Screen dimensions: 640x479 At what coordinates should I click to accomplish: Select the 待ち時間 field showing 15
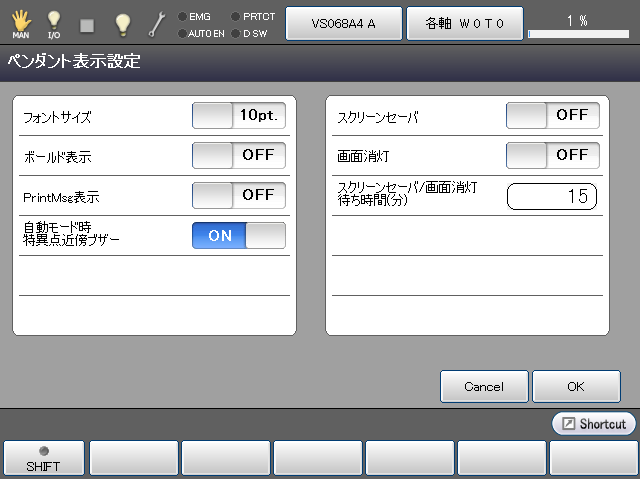tap(552, 196)
